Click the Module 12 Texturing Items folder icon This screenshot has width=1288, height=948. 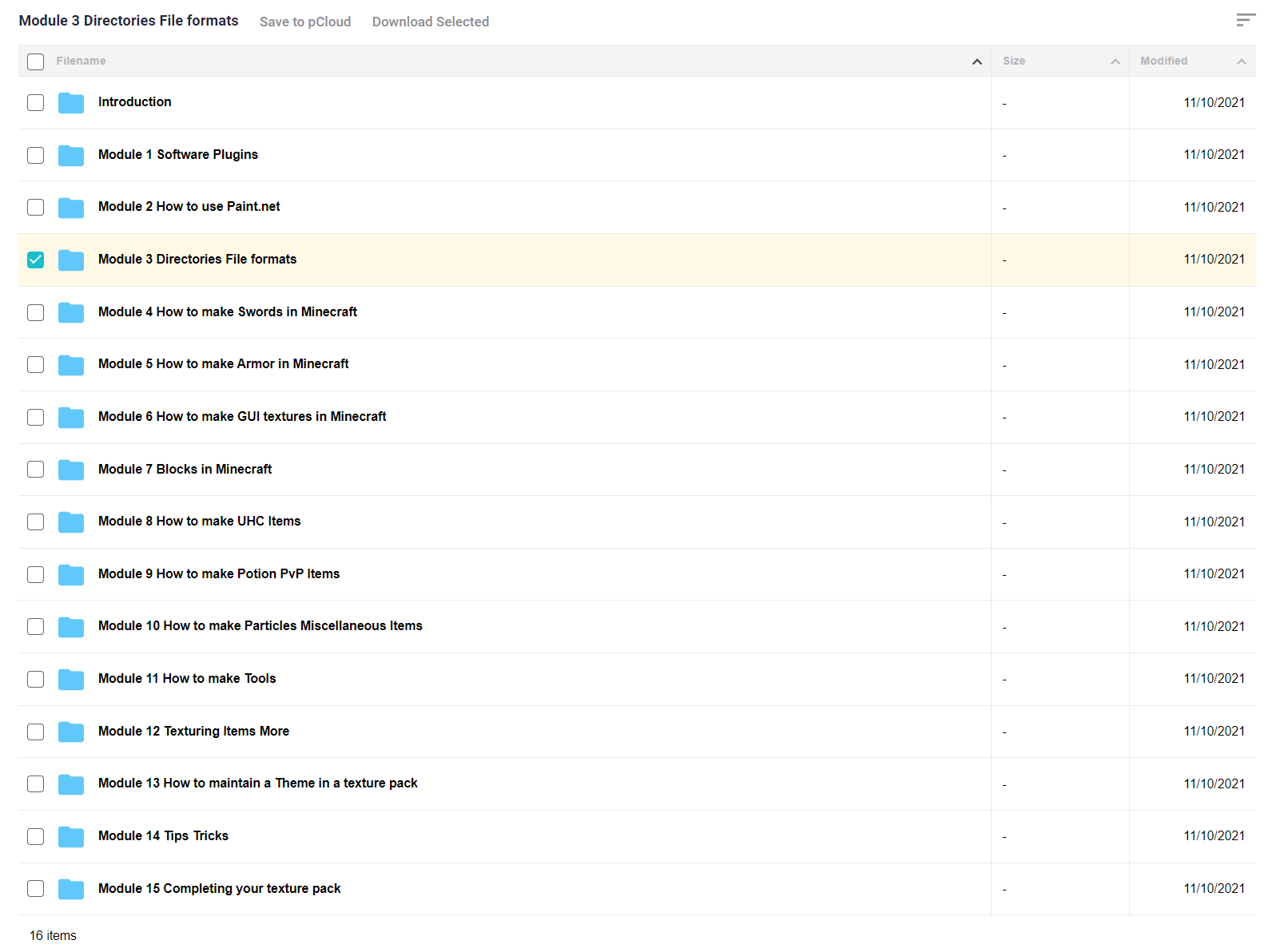tap(71, 732)
